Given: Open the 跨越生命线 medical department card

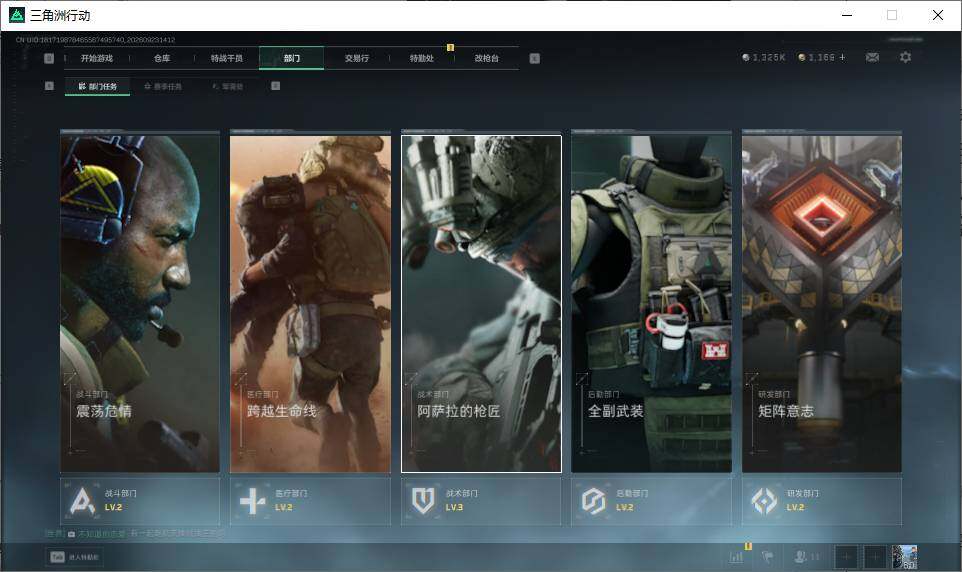Looking at the screenshot, I should click(310, 304).
